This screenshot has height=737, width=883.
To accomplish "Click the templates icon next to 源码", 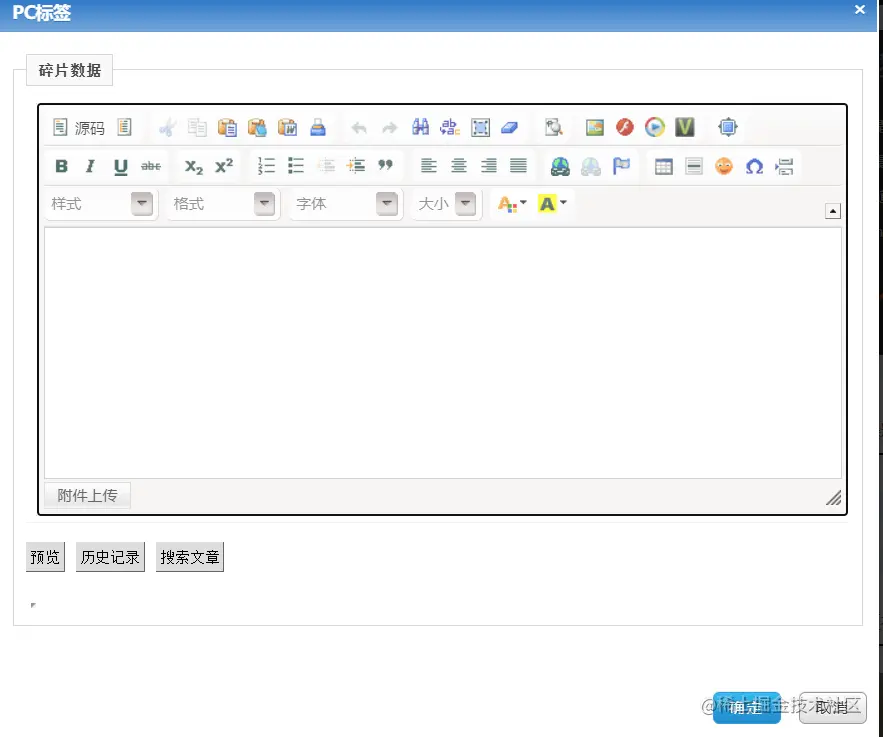I will (124, 127).
